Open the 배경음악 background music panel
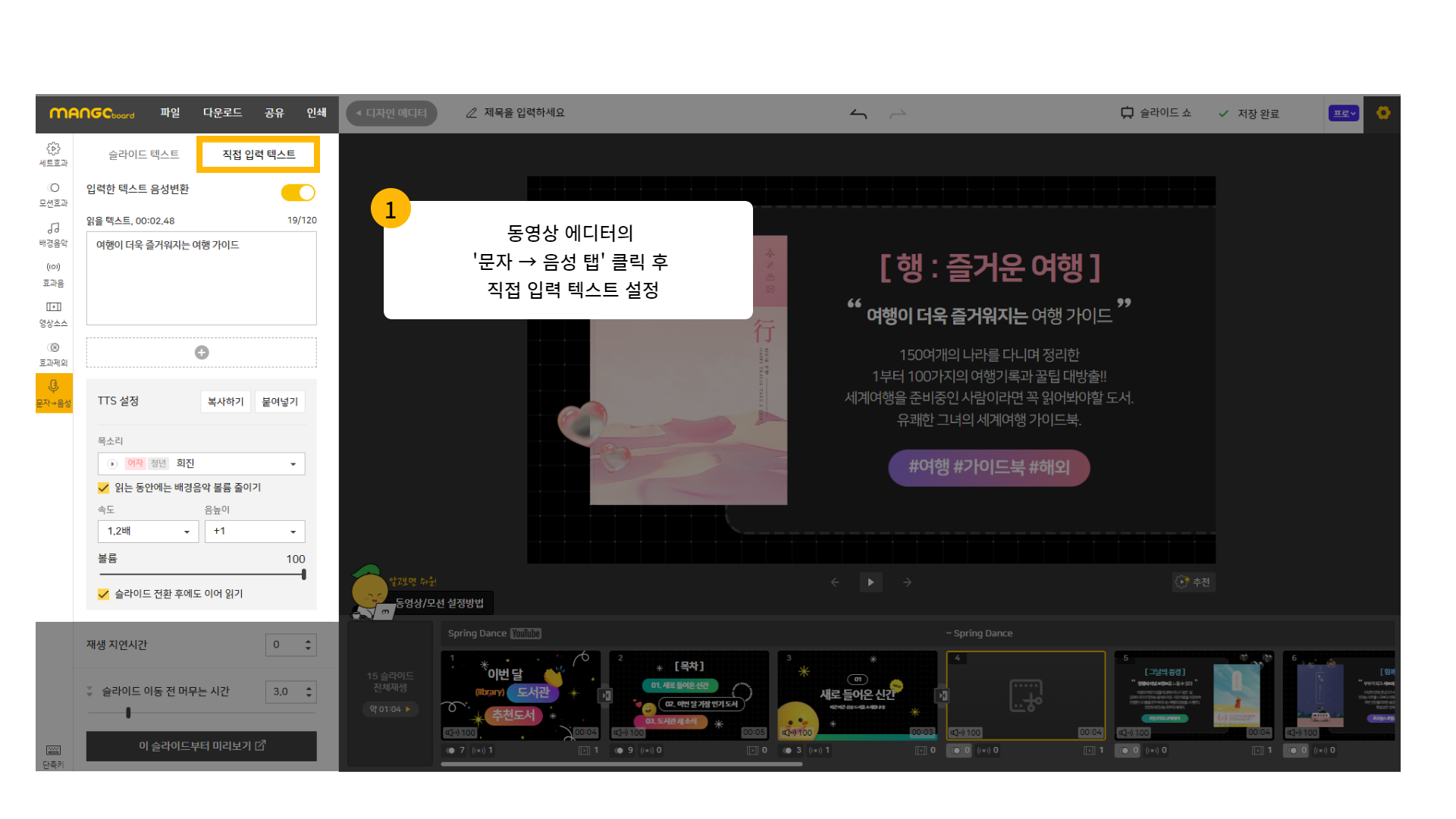Screen dimensions: 1456x819 click(x=53, y=234)
